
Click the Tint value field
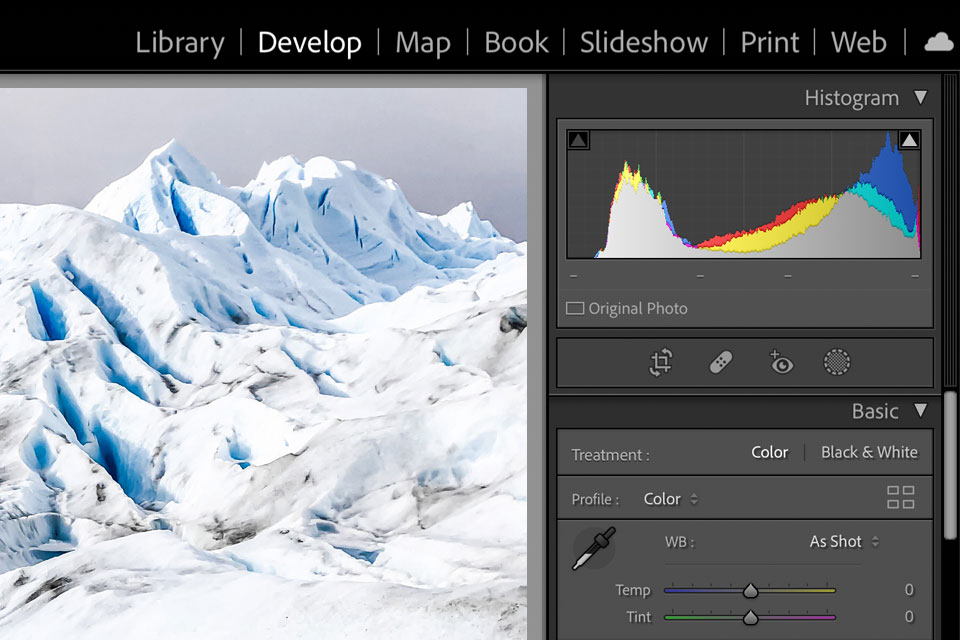[x=909, y=616]
